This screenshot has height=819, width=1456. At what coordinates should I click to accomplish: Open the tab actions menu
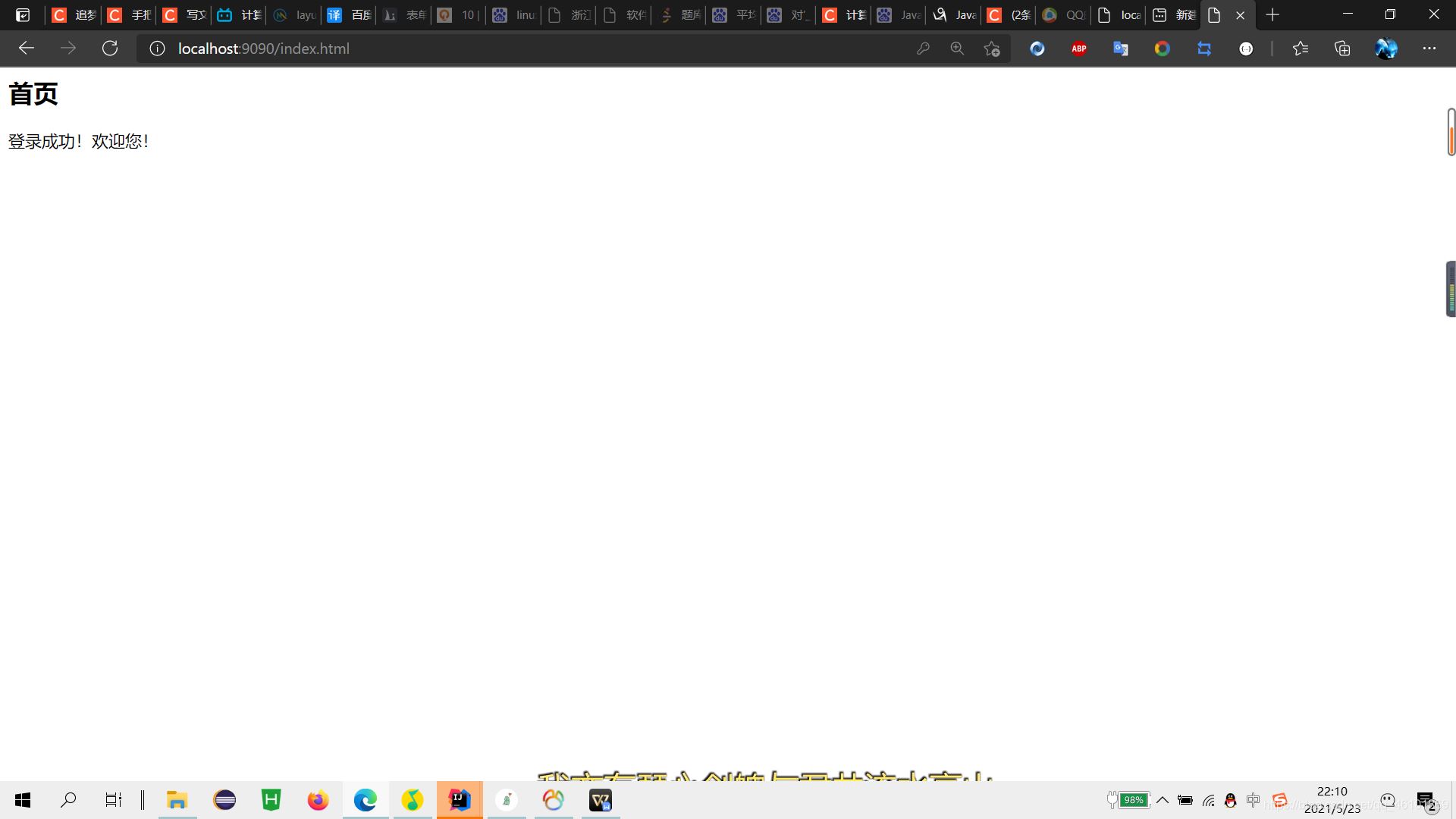(23, 15)
